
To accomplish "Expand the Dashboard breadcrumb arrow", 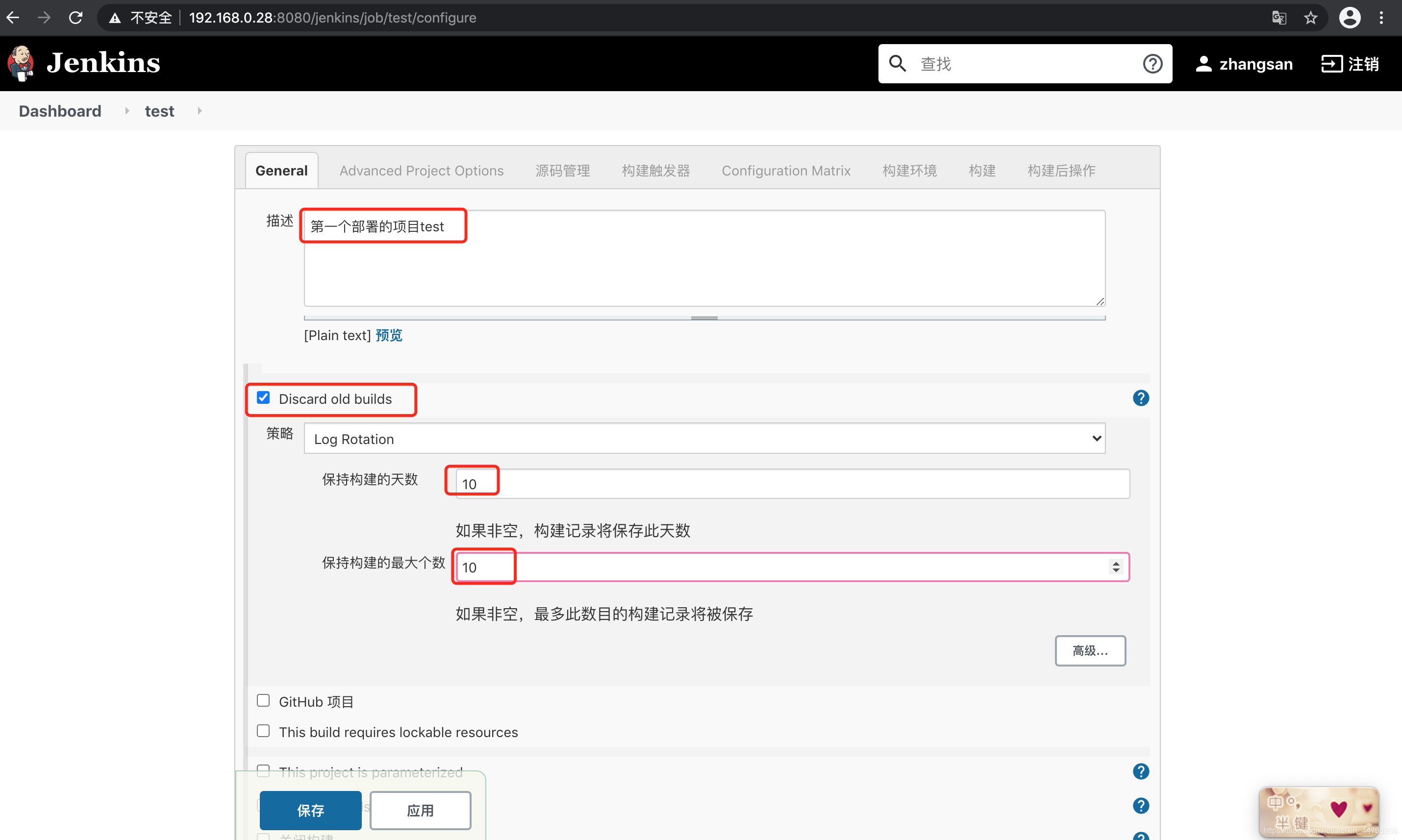I will point(127,111).
